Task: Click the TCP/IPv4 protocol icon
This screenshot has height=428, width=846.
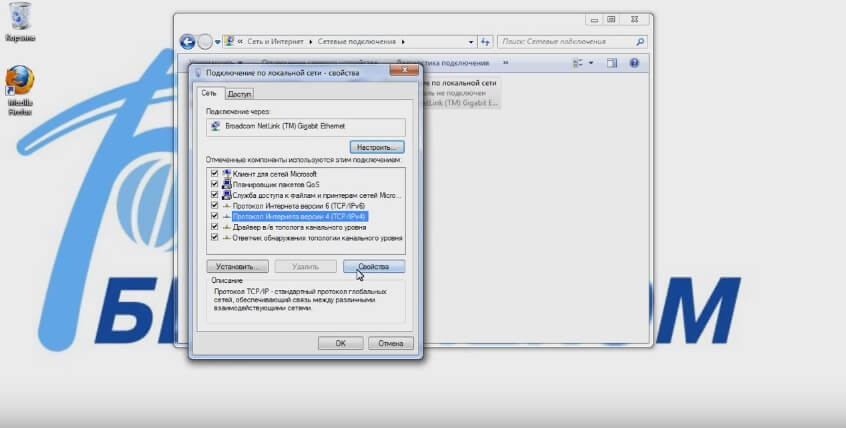Action: click(x=227, y=216)
